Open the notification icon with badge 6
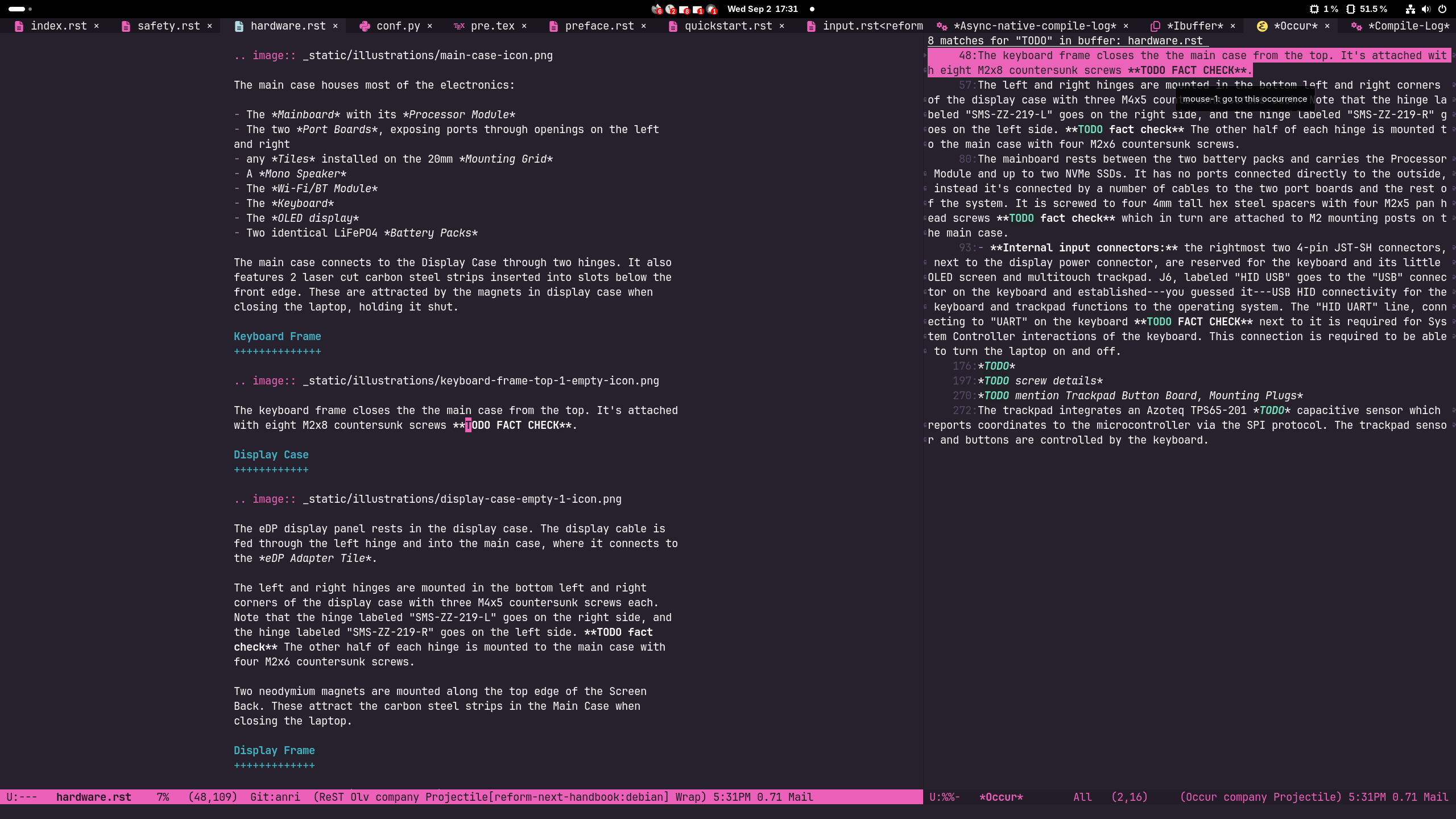The image size is (1456, 819). point(657,9)
